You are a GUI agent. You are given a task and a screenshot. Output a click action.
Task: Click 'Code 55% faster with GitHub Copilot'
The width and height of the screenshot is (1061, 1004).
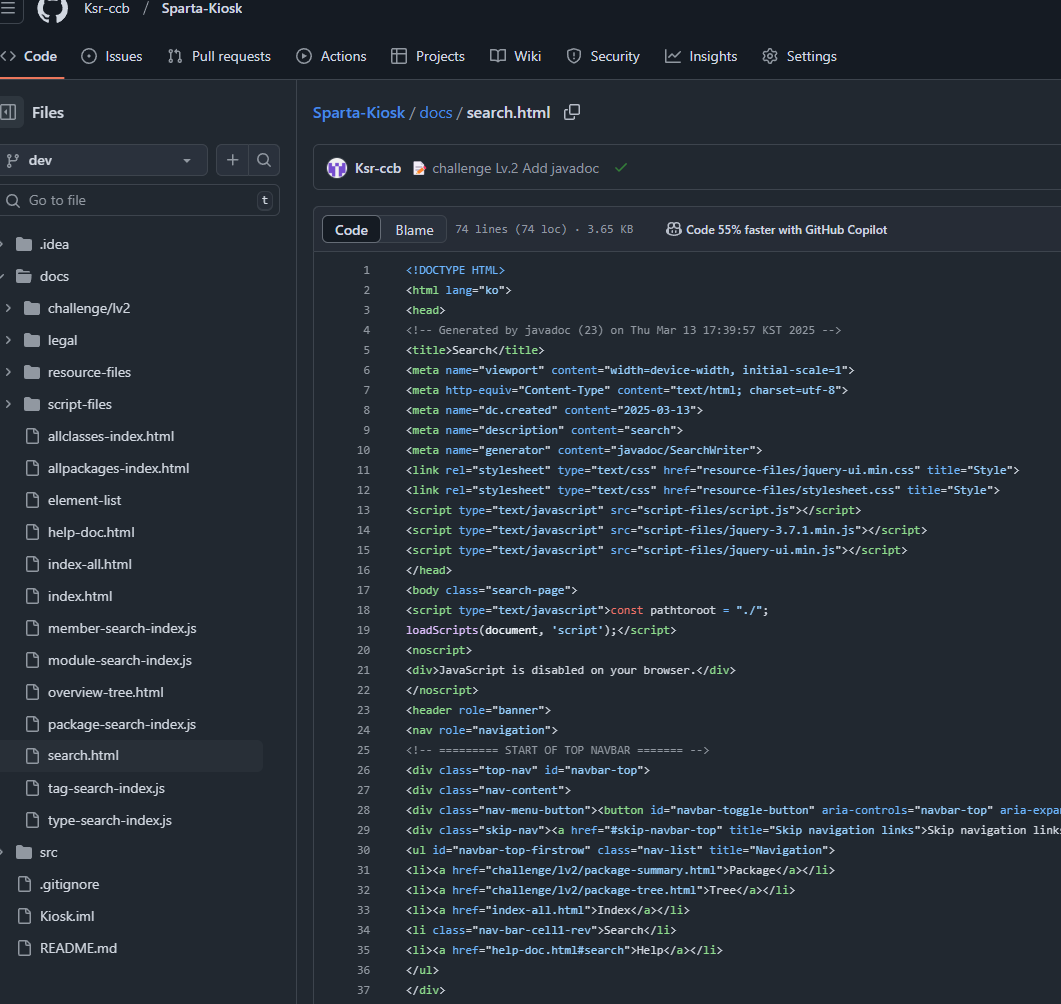[x=786, y=230]
